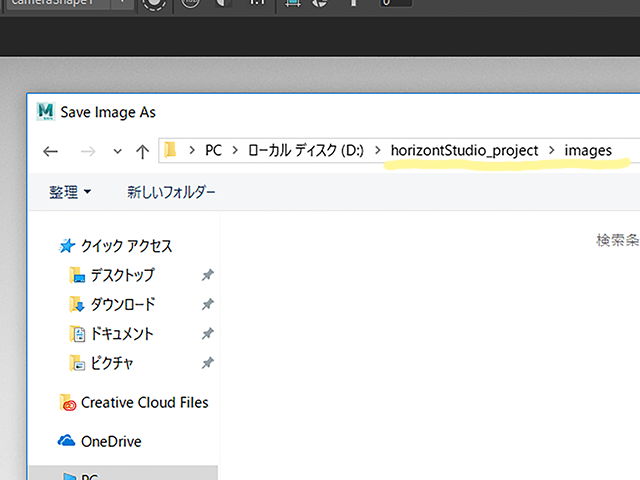
Task: Open ピクチャ in the navigation pane
Action: click(112, 363)
